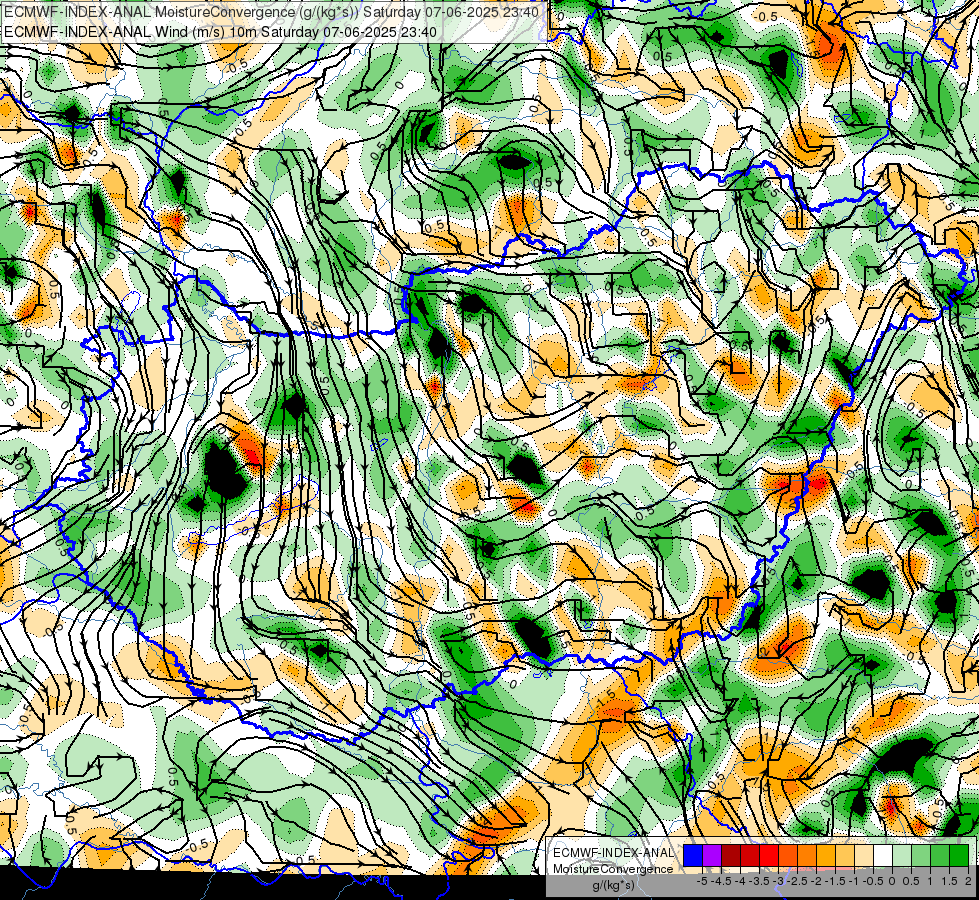This screenshot has width=979, height=900.
Task: Select the palest green swatch between 0 and 0.5
Action: 902,855
